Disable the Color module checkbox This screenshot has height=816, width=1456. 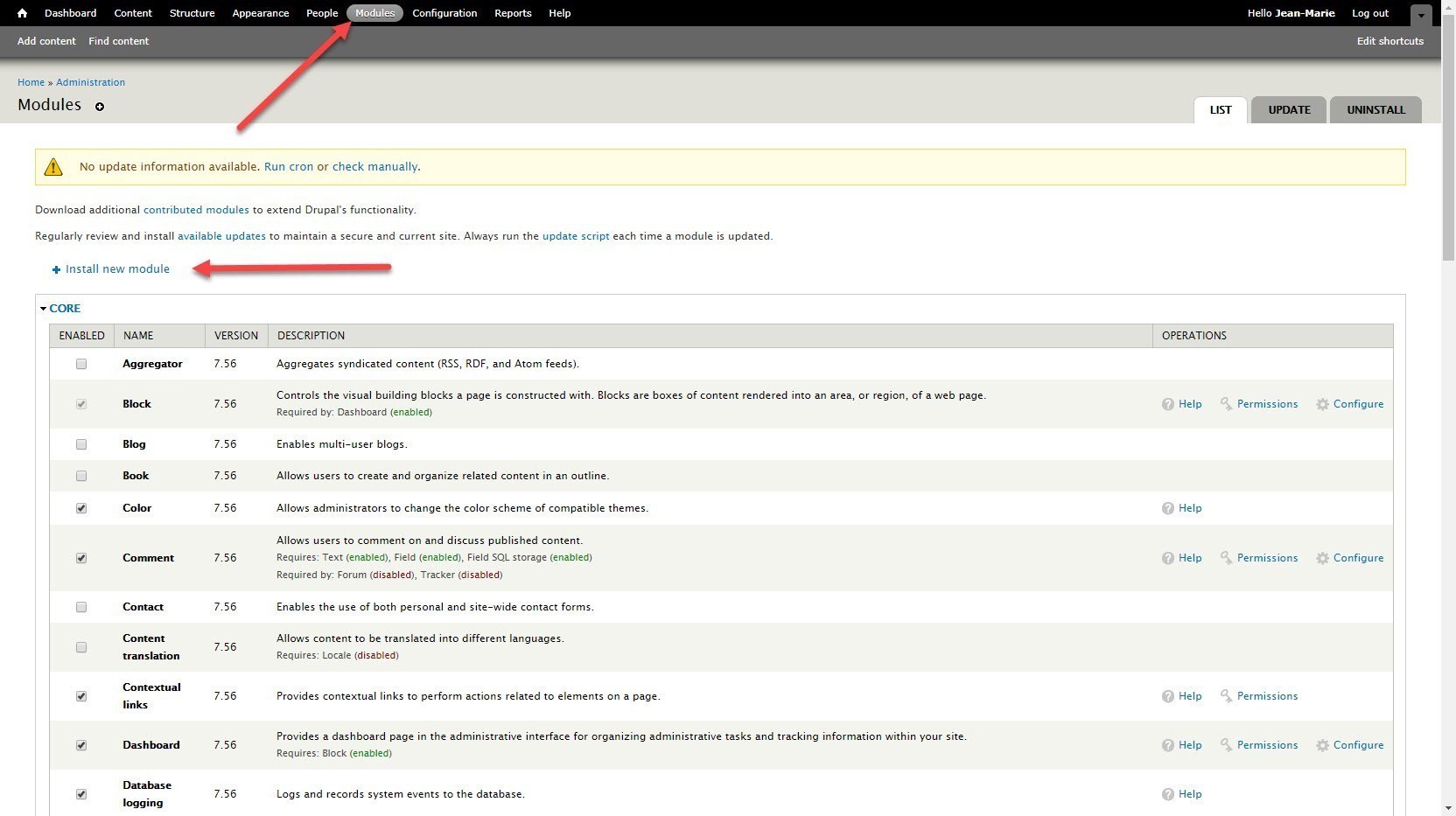80,508
